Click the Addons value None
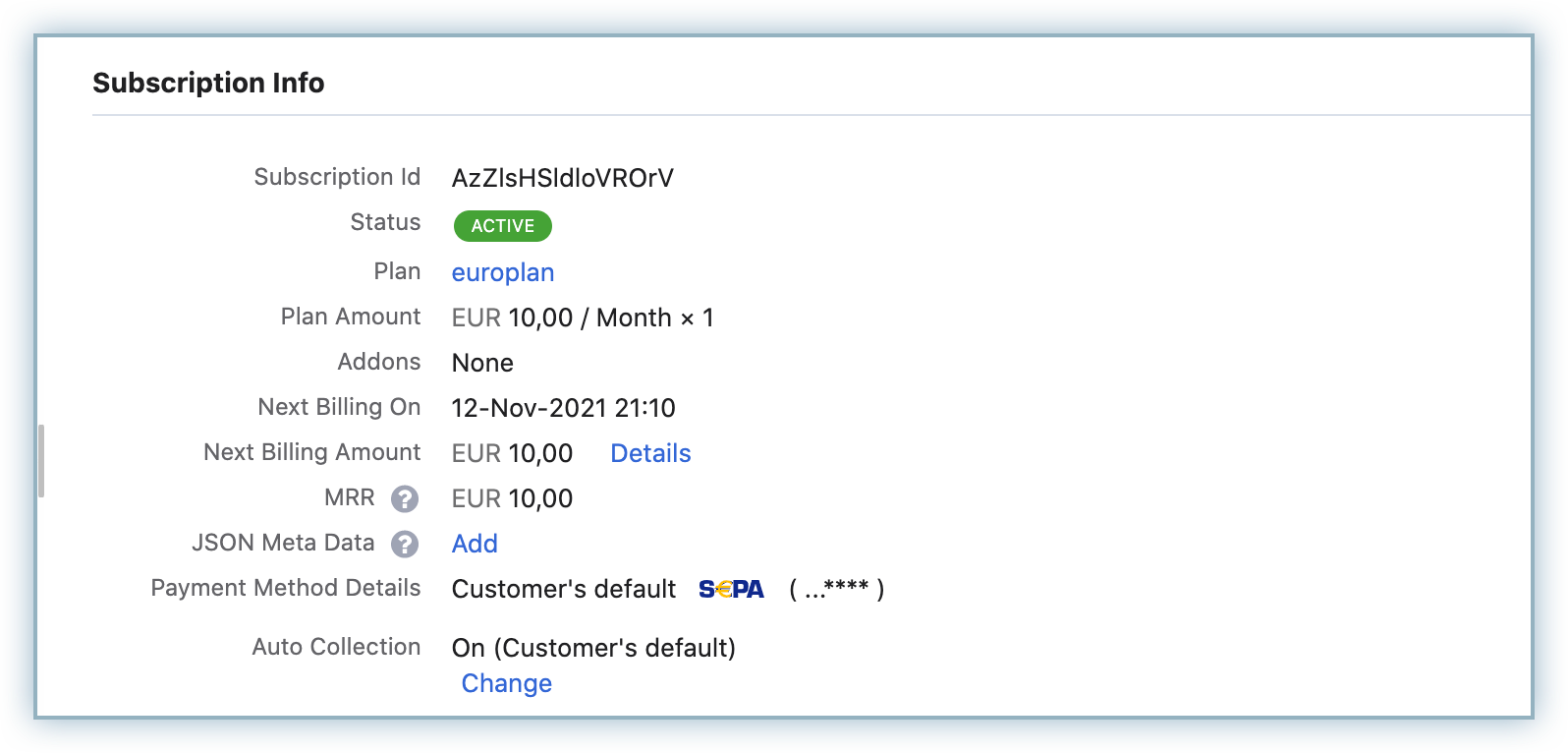This screenshot has height=753, width=1568. click(x=482, y=363)
